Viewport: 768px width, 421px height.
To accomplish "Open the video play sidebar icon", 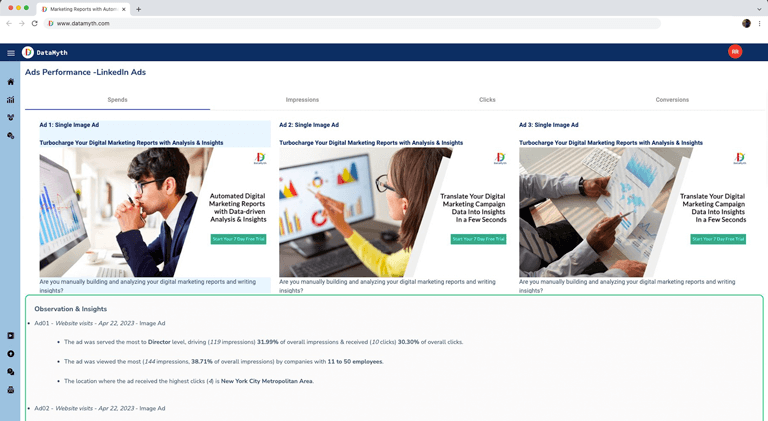I will click(10, 336).
